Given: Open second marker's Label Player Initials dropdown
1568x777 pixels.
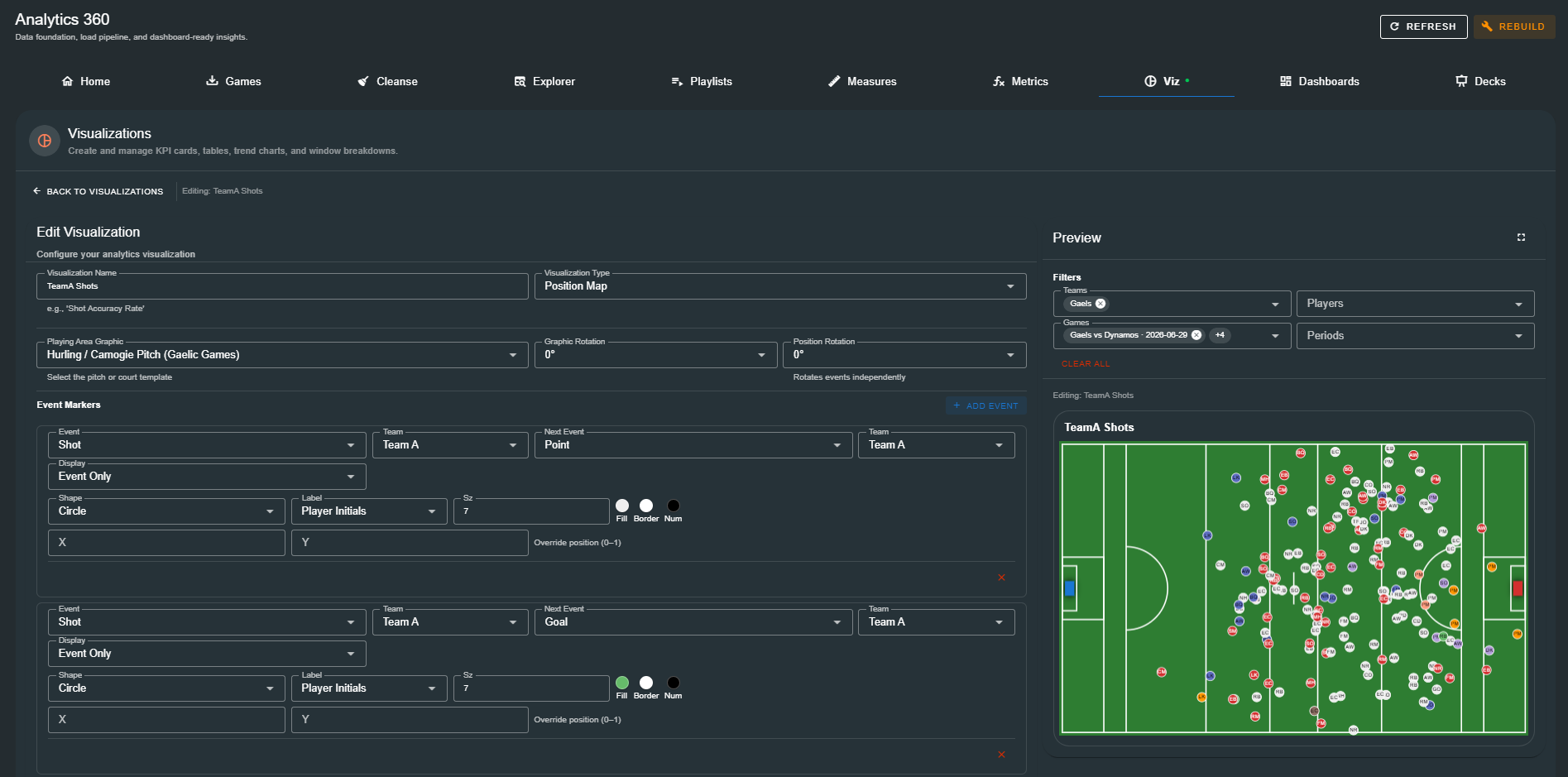Looking at the screenshot, I should pyautogui.click(x=369, y=688).
